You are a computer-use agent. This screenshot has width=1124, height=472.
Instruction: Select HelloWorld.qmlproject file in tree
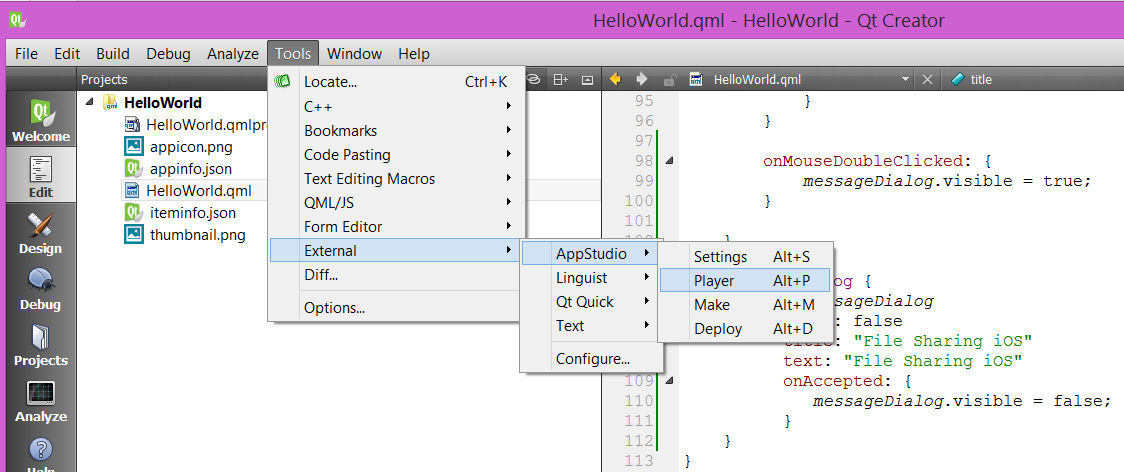point(206,125)
